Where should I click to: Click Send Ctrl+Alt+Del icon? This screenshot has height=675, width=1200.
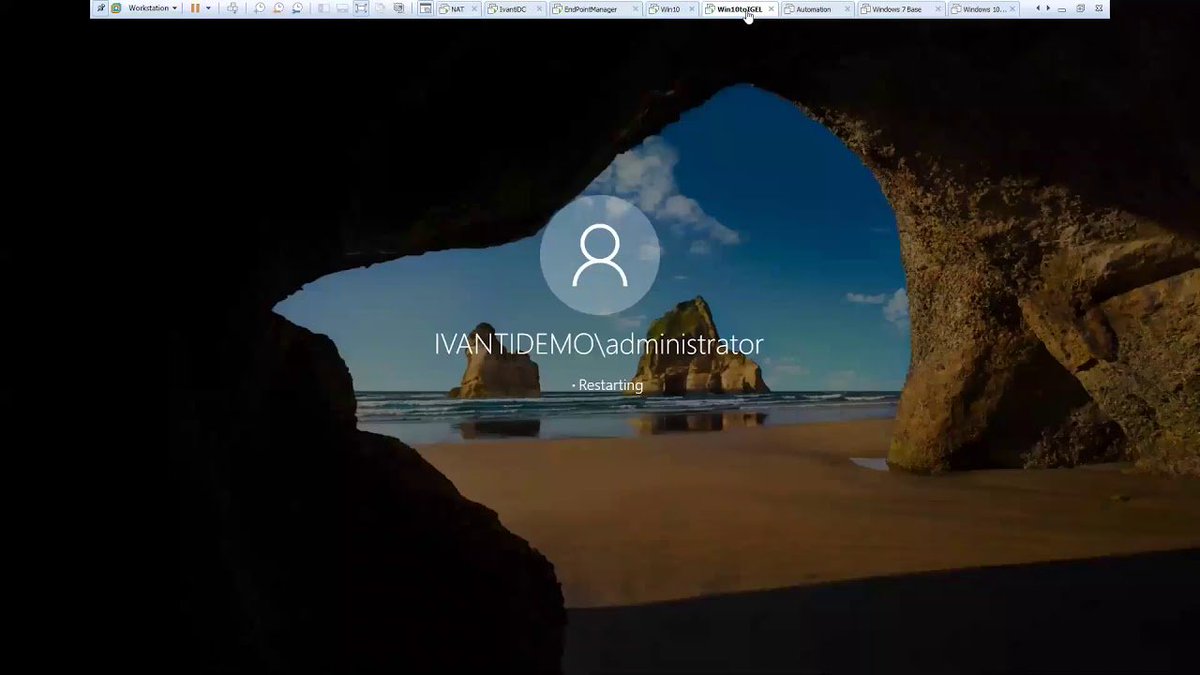coord(232,8)
